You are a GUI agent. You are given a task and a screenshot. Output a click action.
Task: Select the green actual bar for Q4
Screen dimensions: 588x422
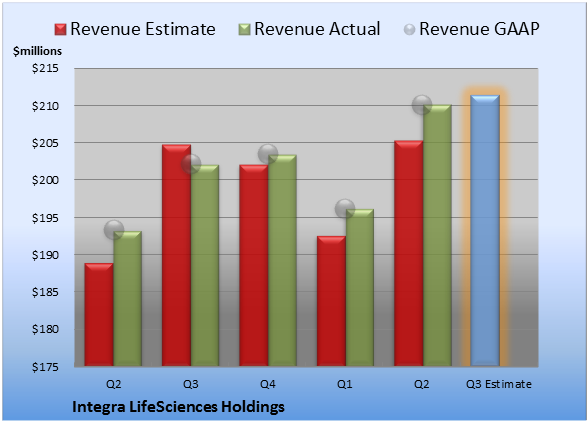coord(282,260)
